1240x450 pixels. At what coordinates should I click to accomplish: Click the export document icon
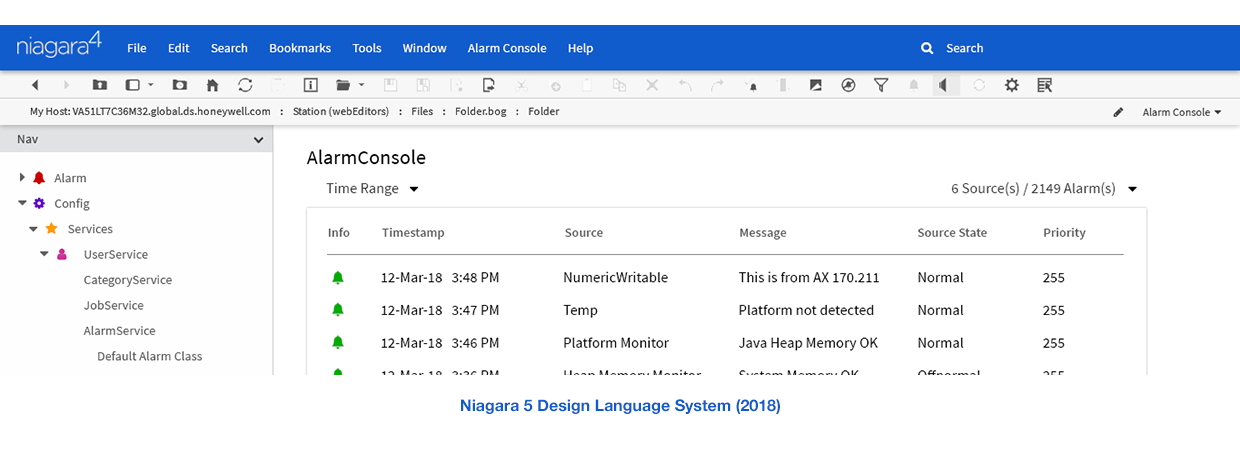(x=489, y=86)
